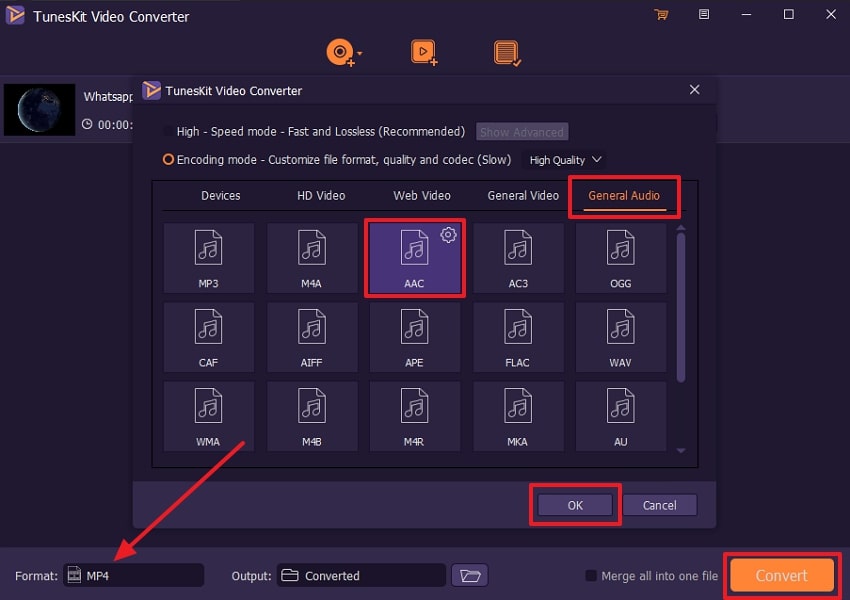Screen dimensions: 850x600
Task: Select the AIFF audio format tile
Action: 312,337
